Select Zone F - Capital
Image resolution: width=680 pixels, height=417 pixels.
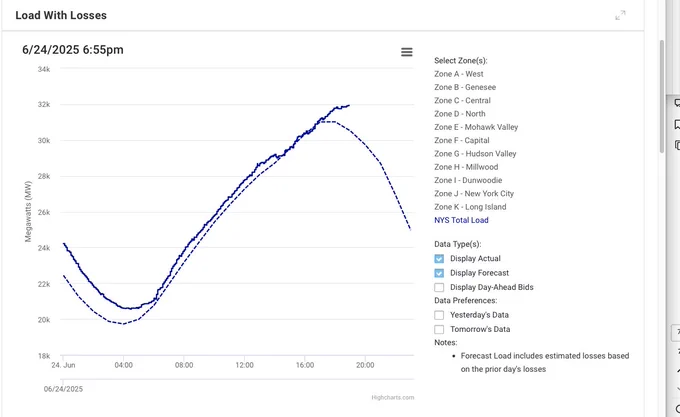click(462, 140)
